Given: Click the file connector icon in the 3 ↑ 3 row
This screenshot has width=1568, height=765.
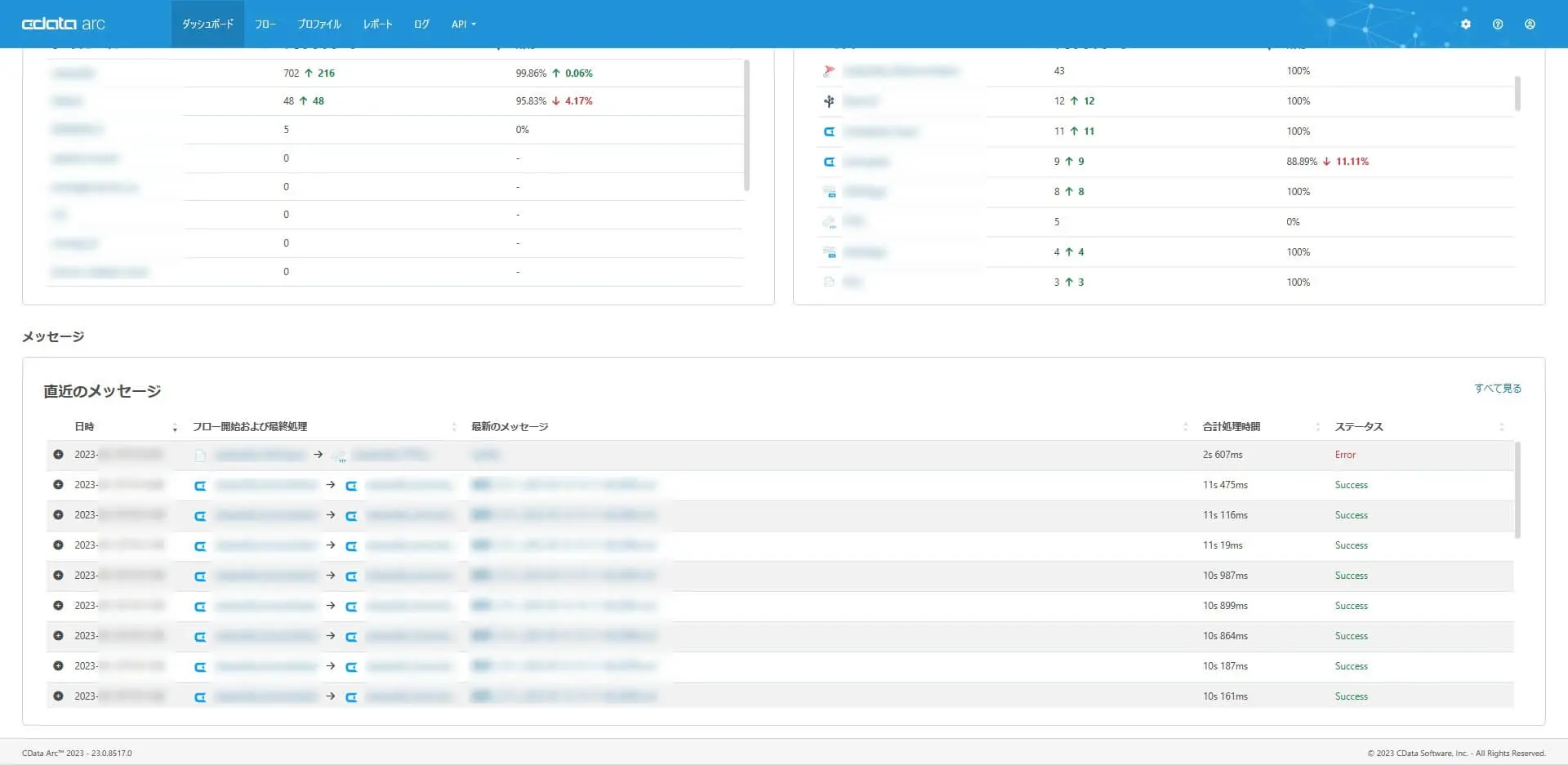Looking at the screenshot, I should point(829,282).
